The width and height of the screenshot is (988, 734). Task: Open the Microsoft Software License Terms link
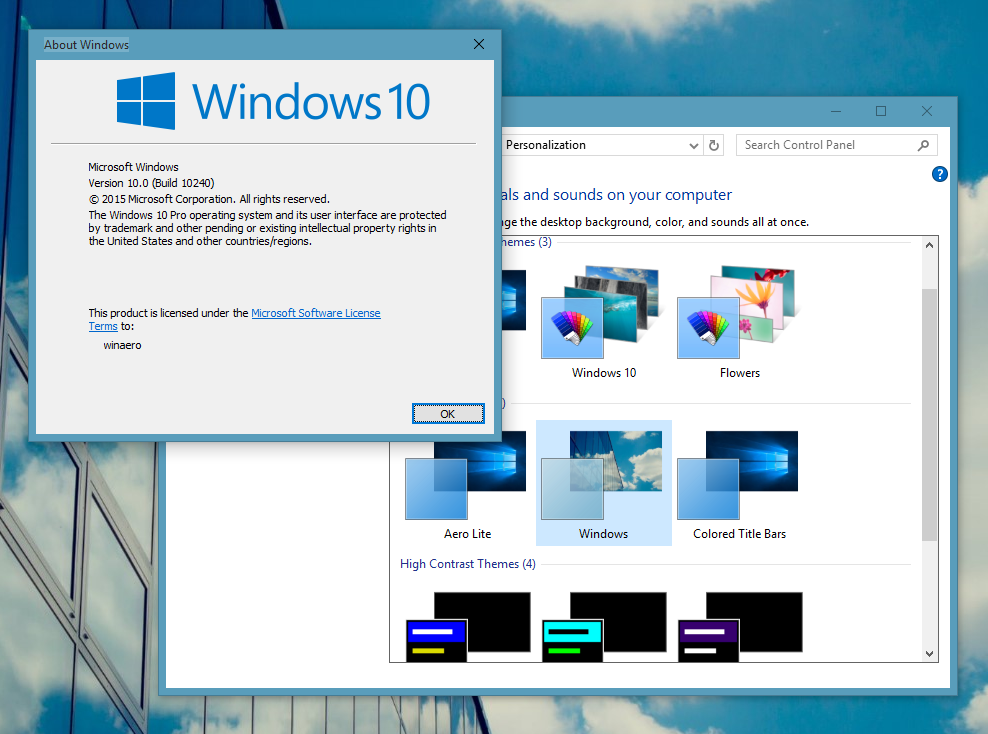click(x=316, y=313)
